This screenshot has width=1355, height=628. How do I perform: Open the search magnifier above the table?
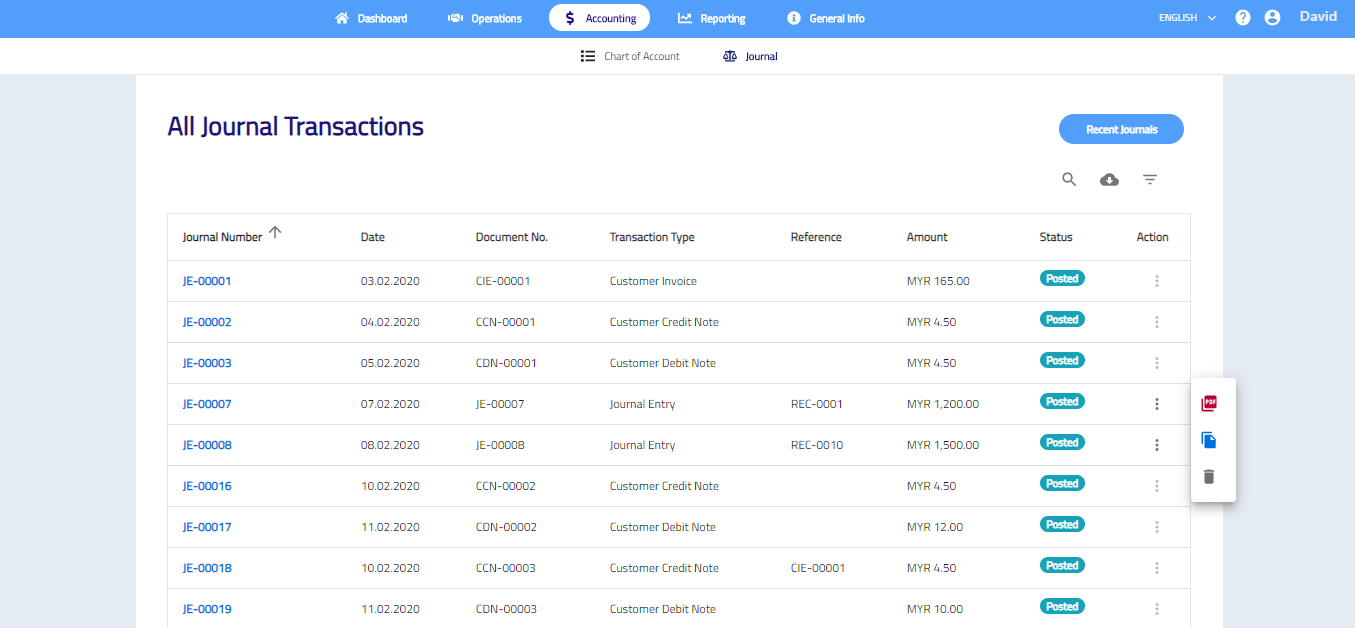pos(1069,180)
